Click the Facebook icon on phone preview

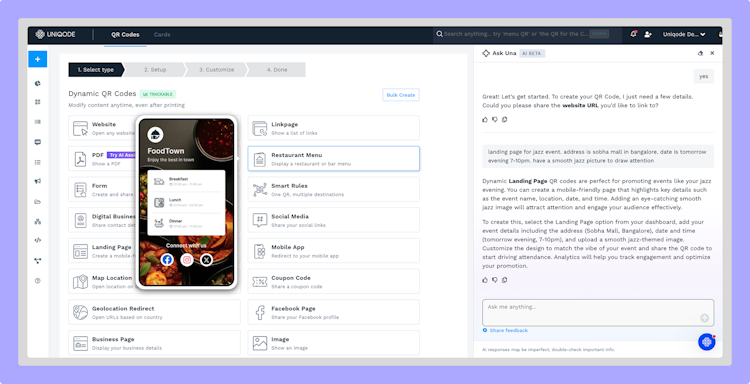click(167, 260)
